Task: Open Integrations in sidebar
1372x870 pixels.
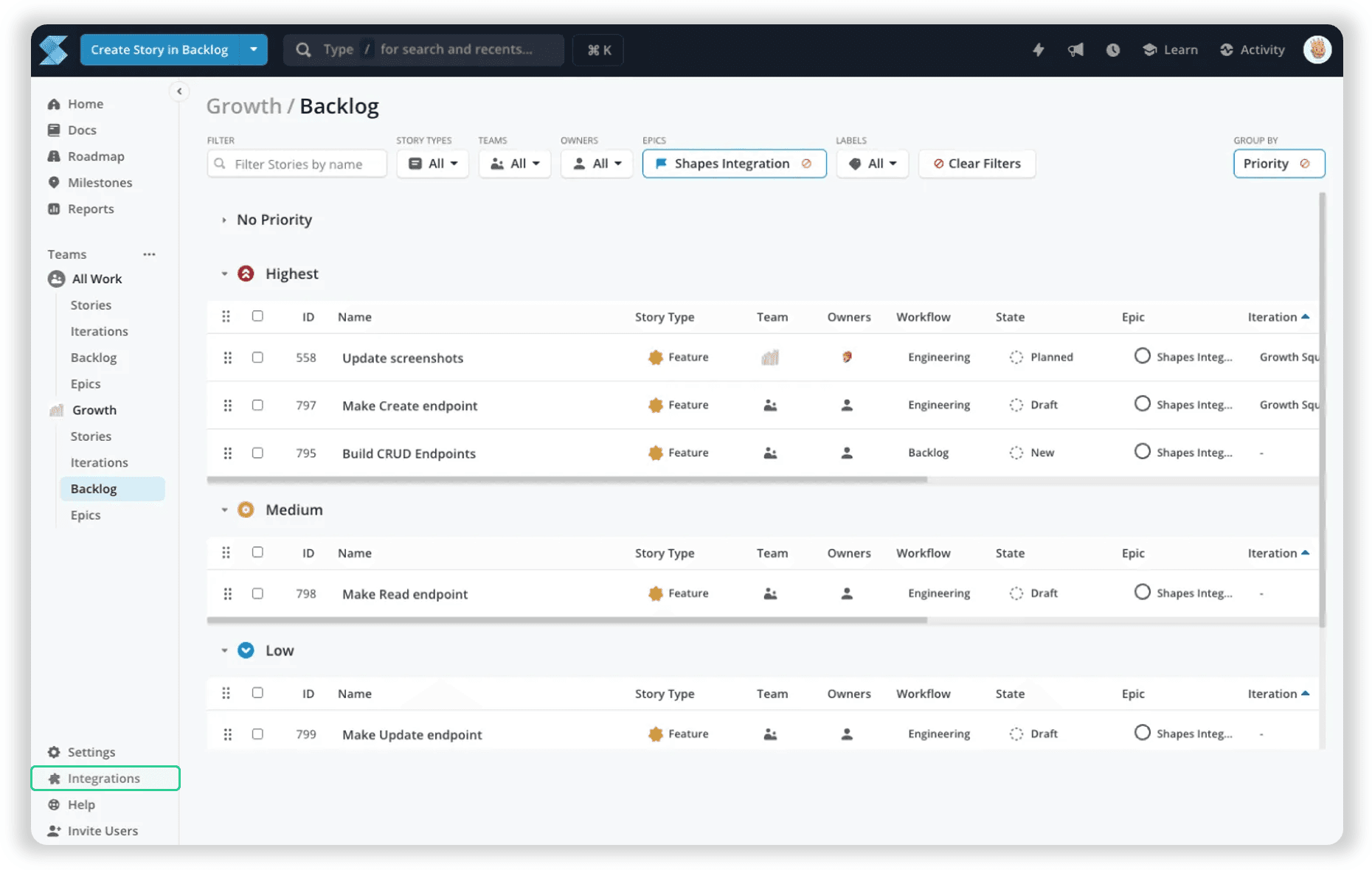Action: 105,779
